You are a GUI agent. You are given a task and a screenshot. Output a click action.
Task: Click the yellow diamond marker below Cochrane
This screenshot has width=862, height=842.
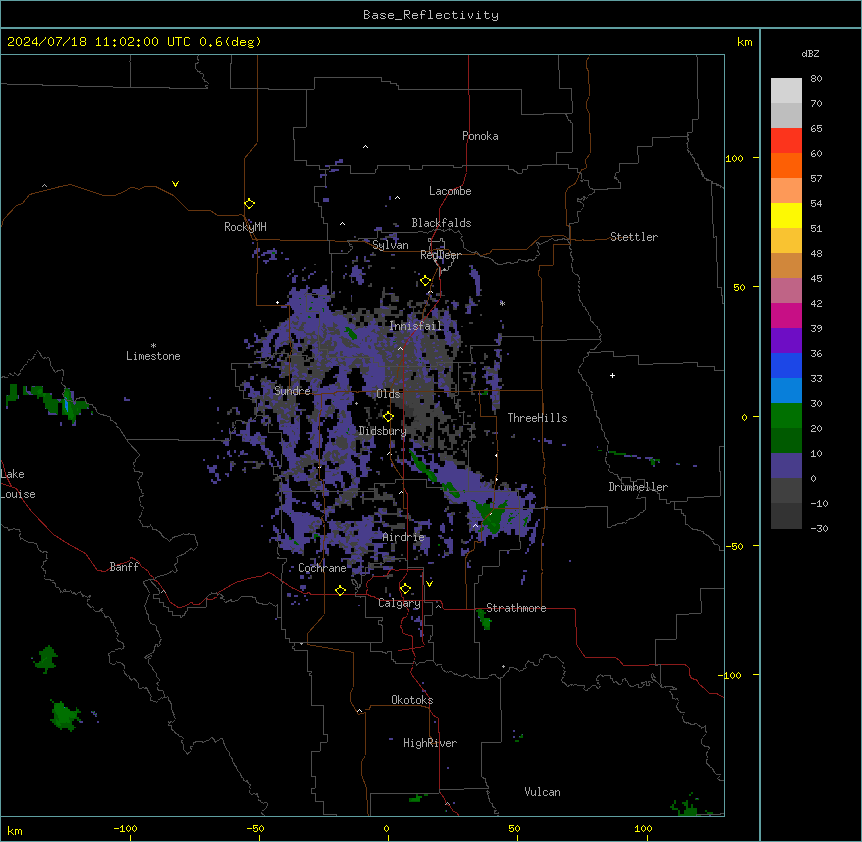point(340,590)
